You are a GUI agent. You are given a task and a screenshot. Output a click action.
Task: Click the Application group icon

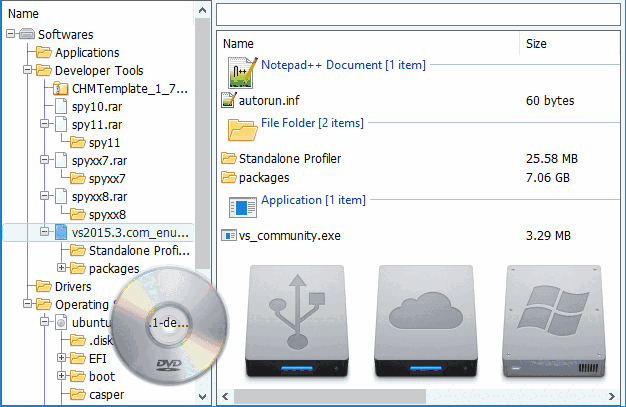[x=243, y=207]
